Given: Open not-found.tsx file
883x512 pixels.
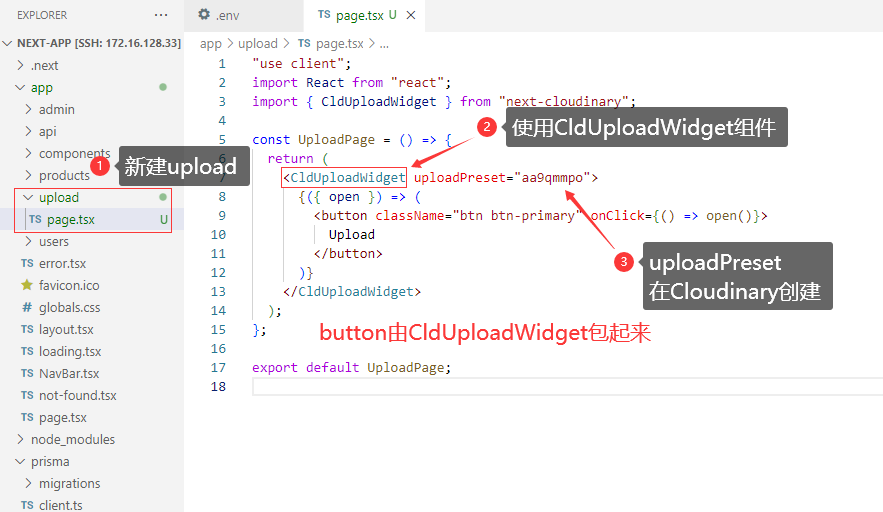Looking at the screenshot, I should point(78,395).
